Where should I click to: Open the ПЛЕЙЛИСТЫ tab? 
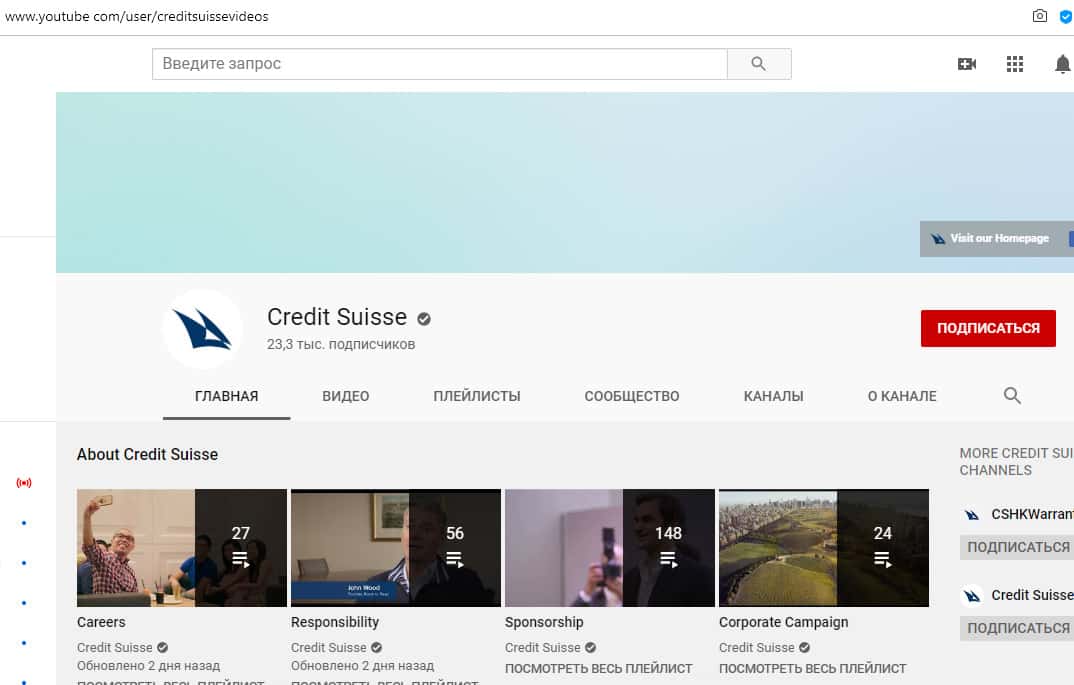pos(476,396)
